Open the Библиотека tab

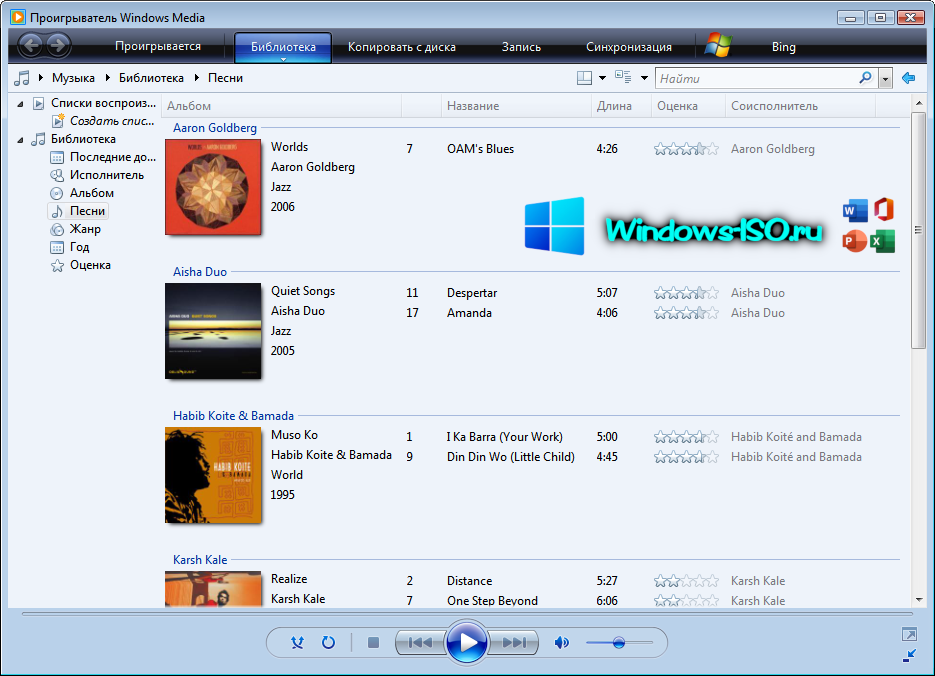(x=283, y=46)
